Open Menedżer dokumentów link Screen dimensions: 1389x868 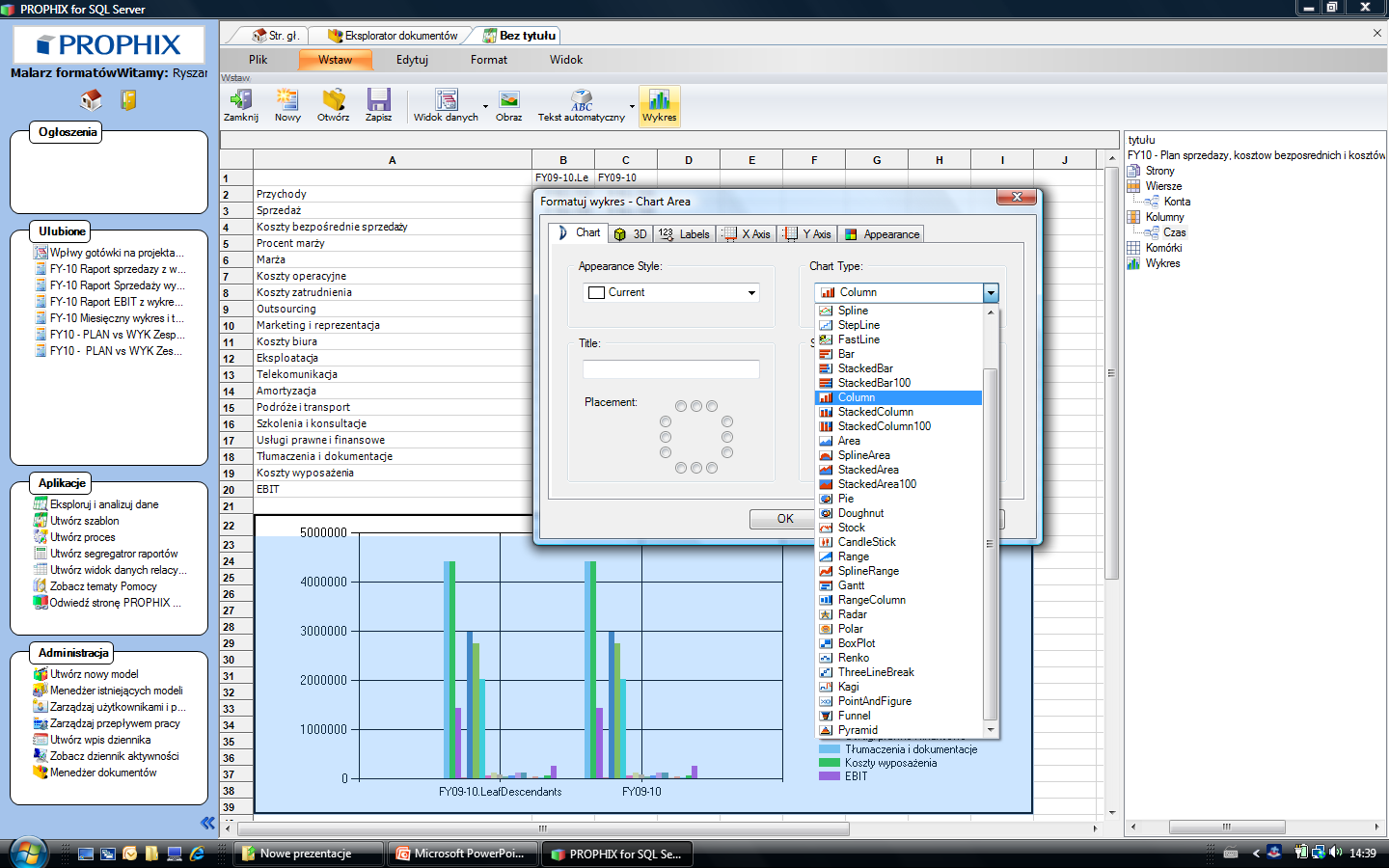(103, 773)
